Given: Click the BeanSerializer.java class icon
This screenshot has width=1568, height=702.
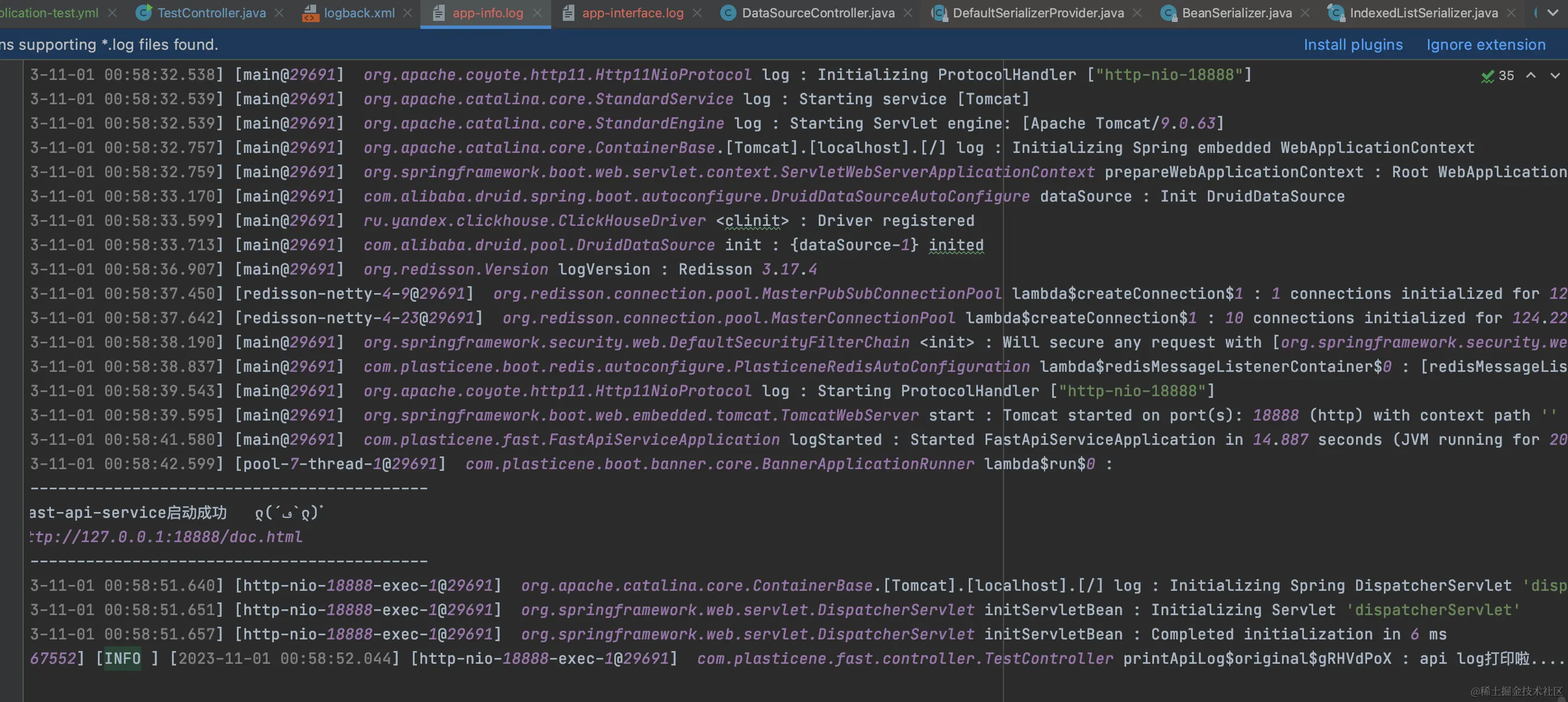Looking at the screenshot, I should [1168, 13].
